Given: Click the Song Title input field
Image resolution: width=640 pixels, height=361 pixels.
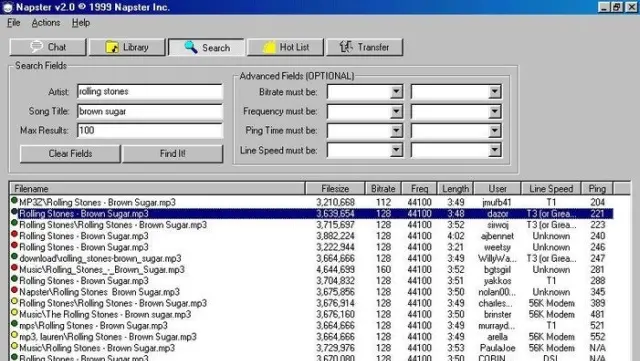Looking at the screenshot, I should (x=150, y=111).
